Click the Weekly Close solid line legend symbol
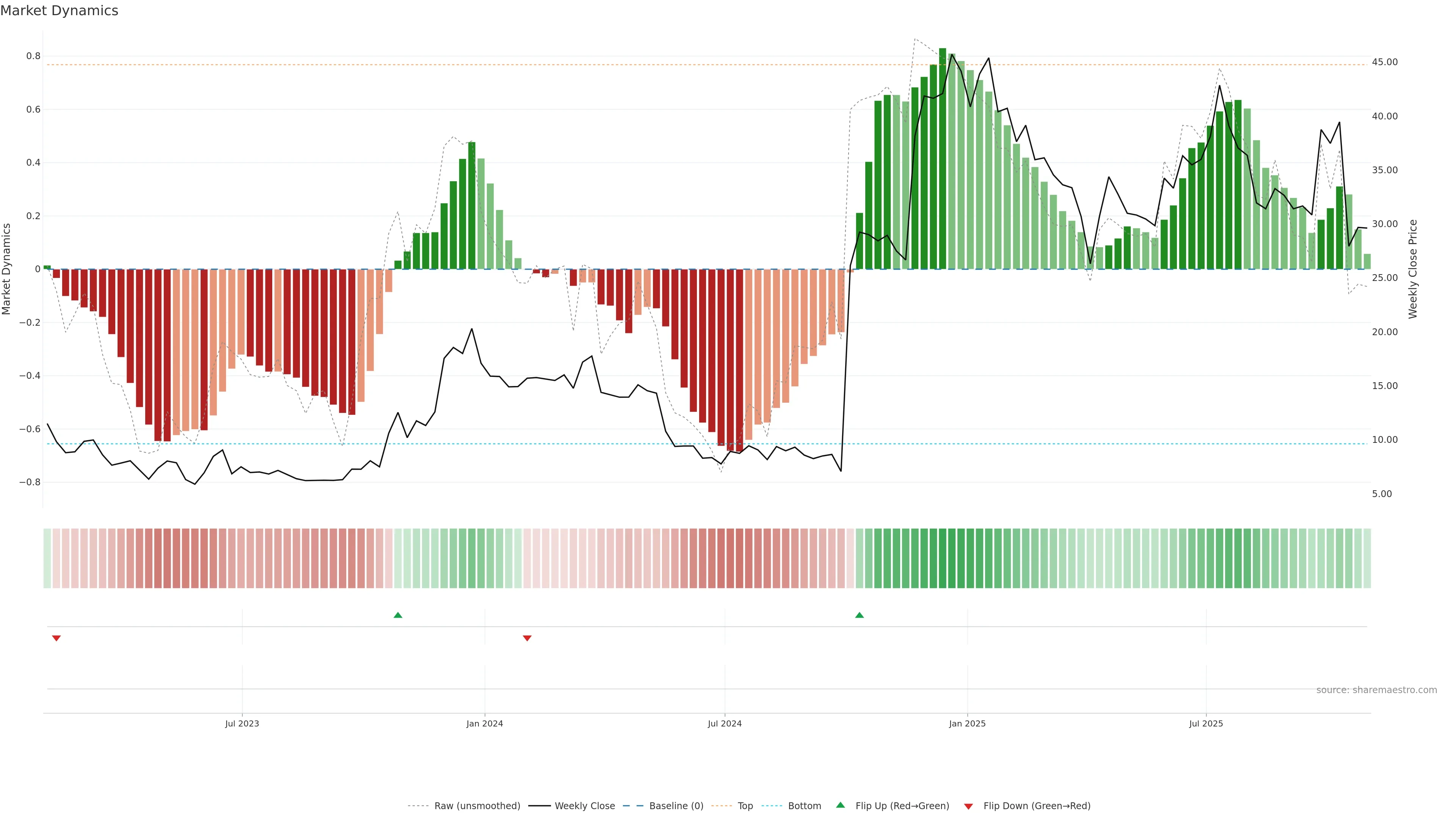 click(539, 806)
